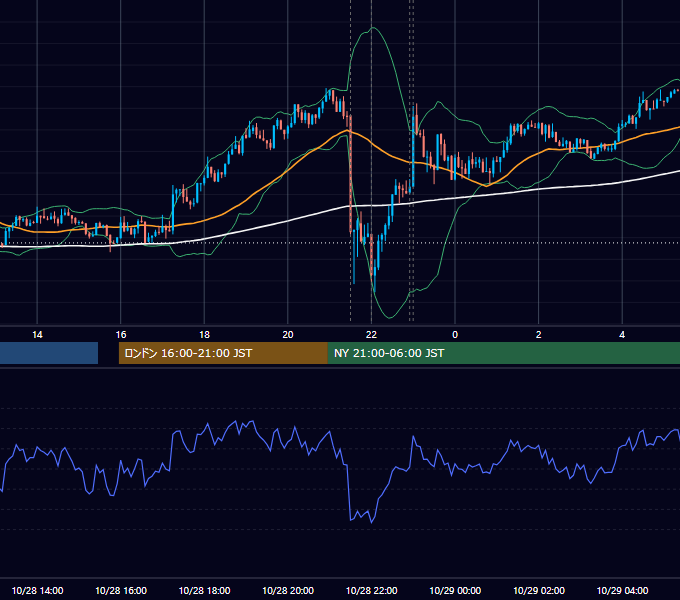This screenshot has height=600, width=680.
Task: Click the ロンドン 16:00-21:00 JST session bar
Action: 223,353
